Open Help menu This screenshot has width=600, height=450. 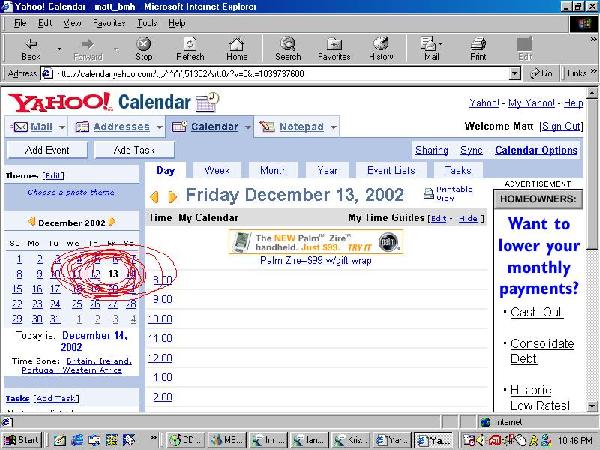177,23
